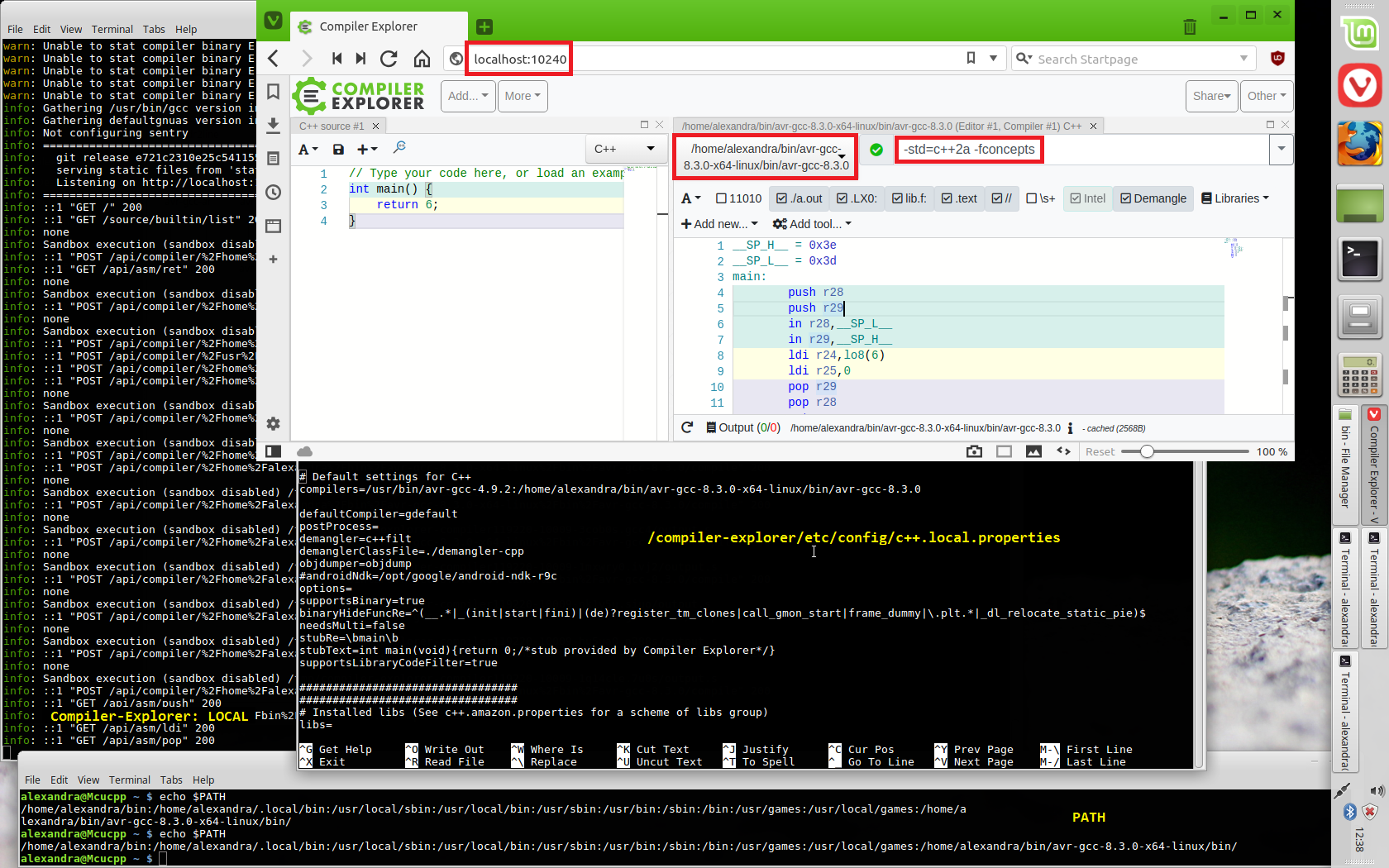Toggle the Demangle option
The height and width of the screenshot is (868, 1389).
[x=1153, y=198]
